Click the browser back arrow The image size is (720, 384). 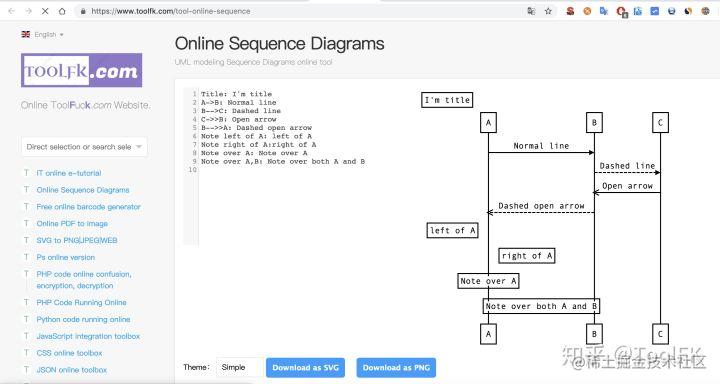(x=11, y=11)
